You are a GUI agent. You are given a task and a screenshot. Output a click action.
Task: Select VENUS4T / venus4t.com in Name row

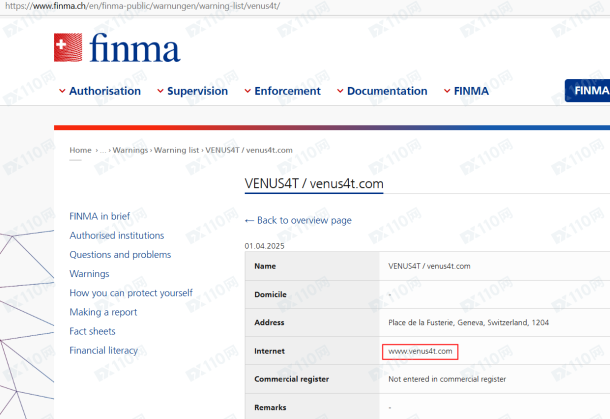(429, 266)
